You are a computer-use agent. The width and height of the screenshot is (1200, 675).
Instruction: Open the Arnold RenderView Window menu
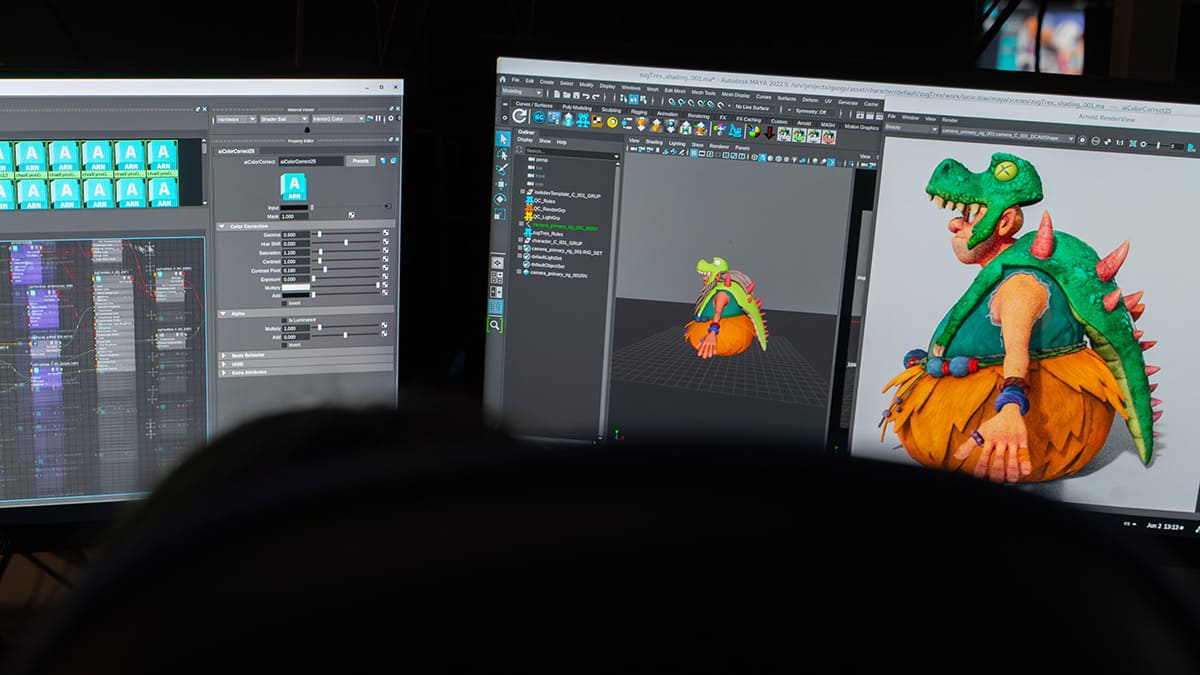pyautogui.click(x=910, y=117)
